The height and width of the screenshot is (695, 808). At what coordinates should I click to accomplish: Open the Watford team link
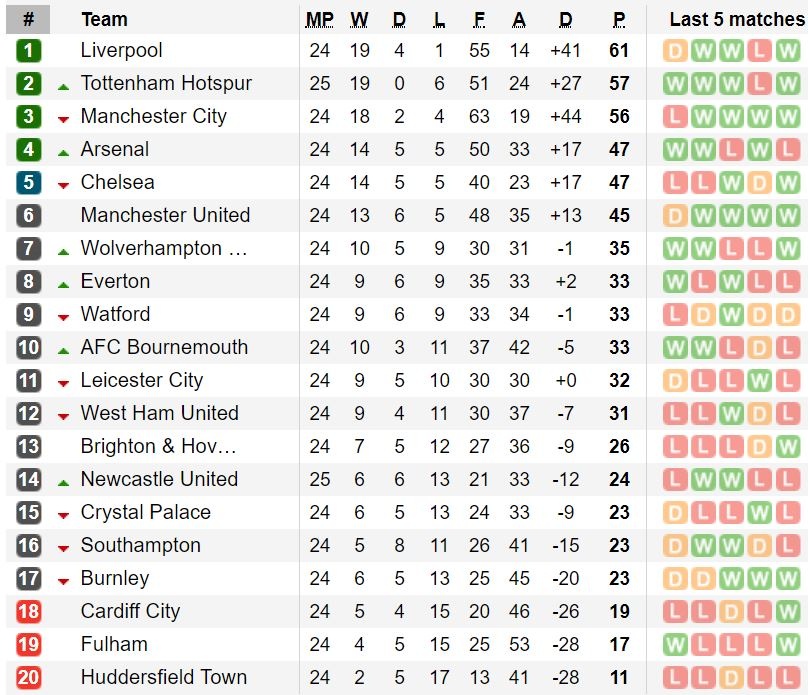115,314
